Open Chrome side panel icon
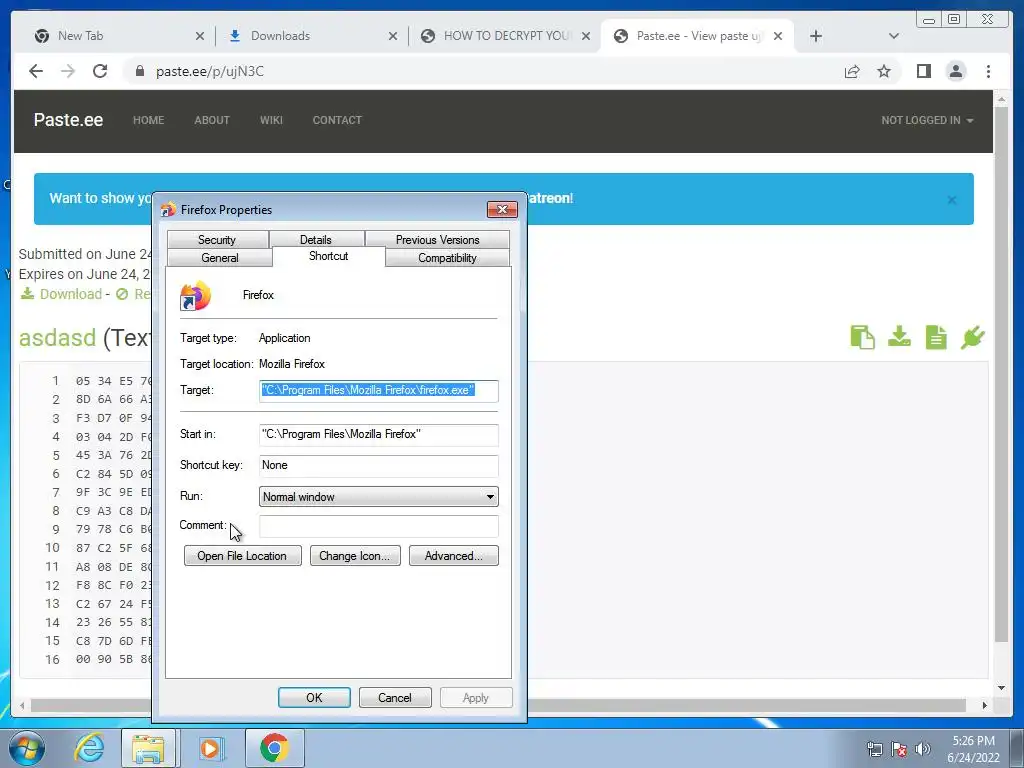The image size is (1024, 768). coord(923,71)
